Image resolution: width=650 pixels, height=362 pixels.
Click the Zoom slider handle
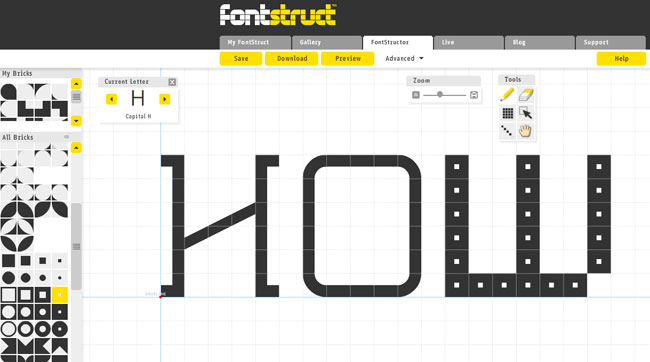440,95
